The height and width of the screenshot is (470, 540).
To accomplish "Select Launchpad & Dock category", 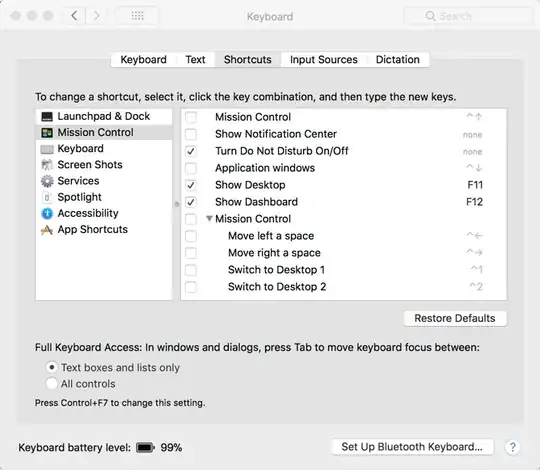I will pos(104,116).
